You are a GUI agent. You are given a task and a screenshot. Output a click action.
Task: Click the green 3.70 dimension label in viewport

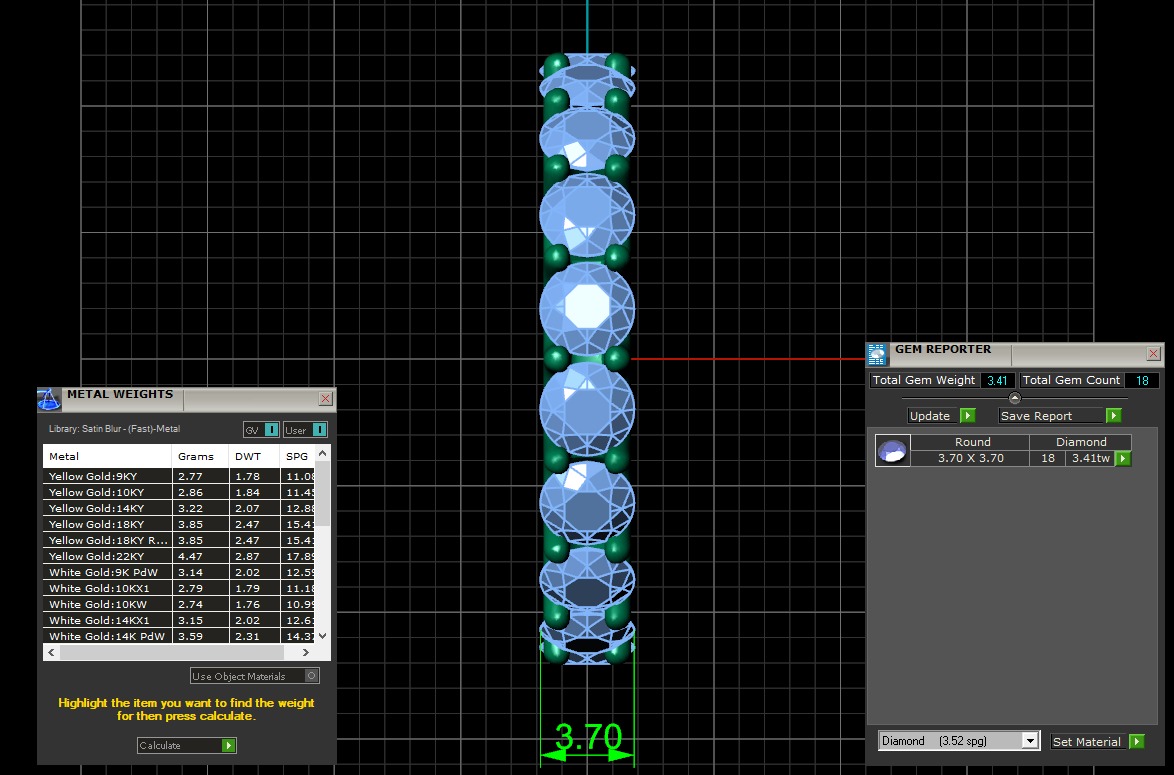[x=588, y=737]
